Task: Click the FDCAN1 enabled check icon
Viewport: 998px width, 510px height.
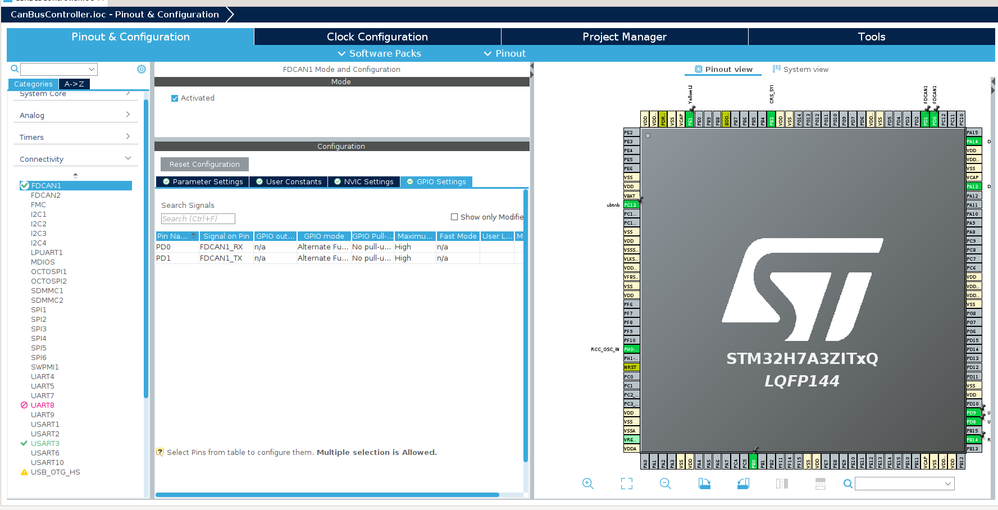Action: coord(24,185)
